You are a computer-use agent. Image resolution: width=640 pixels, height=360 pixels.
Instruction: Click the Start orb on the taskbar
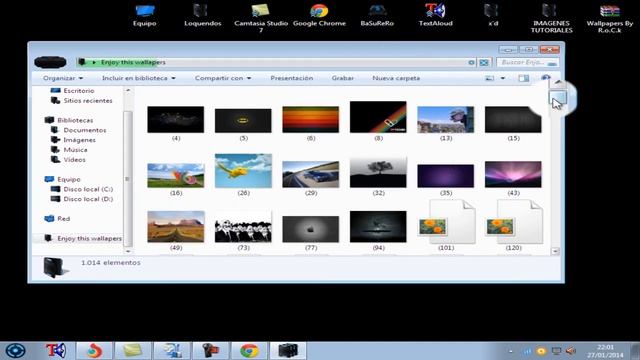pos(16,351)
